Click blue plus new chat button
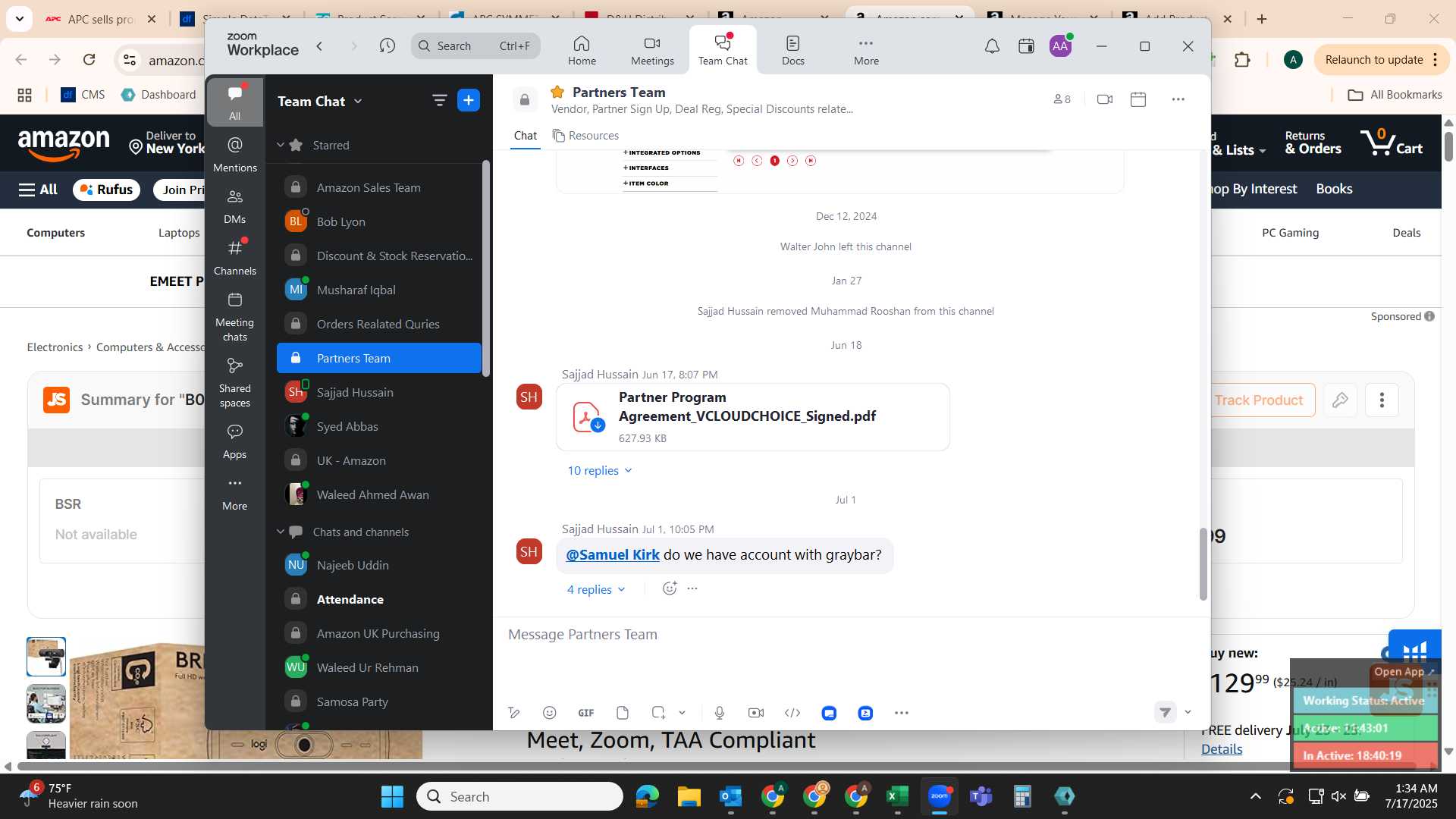 tap(469, 100)
